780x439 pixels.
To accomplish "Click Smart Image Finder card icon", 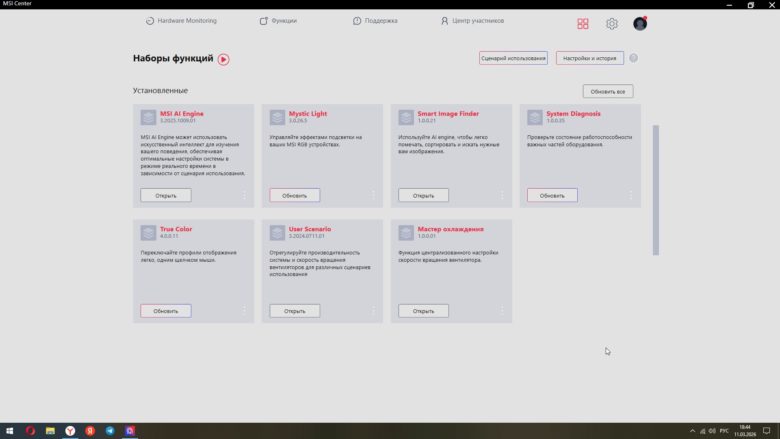I will coord(406,117).
